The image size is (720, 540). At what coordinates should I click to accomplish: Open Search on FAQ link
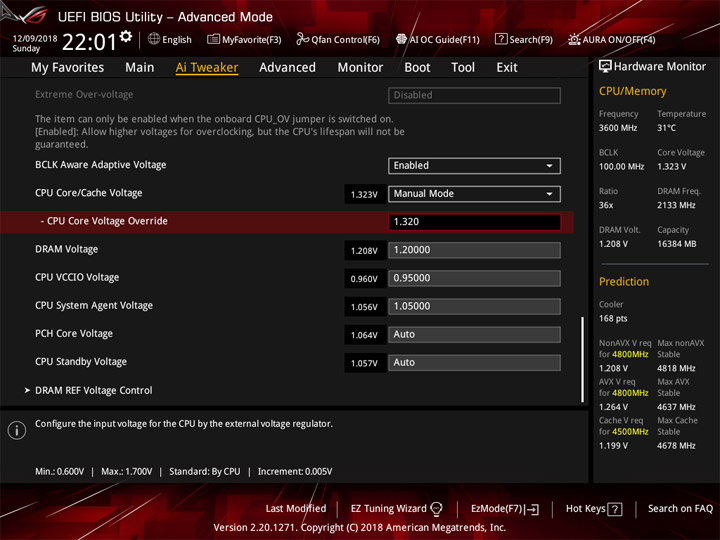coord(680,509)
